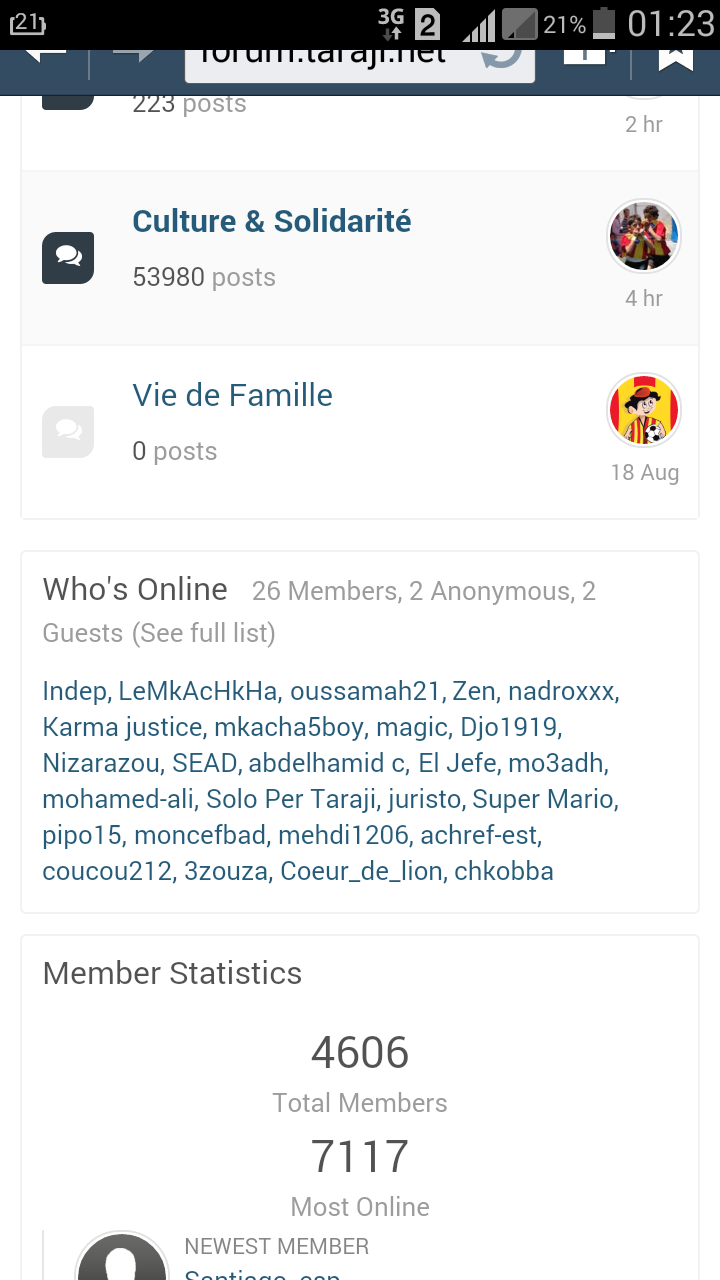
Task: Open Karma justice's member profile
Action: click(x=122, y=727)
